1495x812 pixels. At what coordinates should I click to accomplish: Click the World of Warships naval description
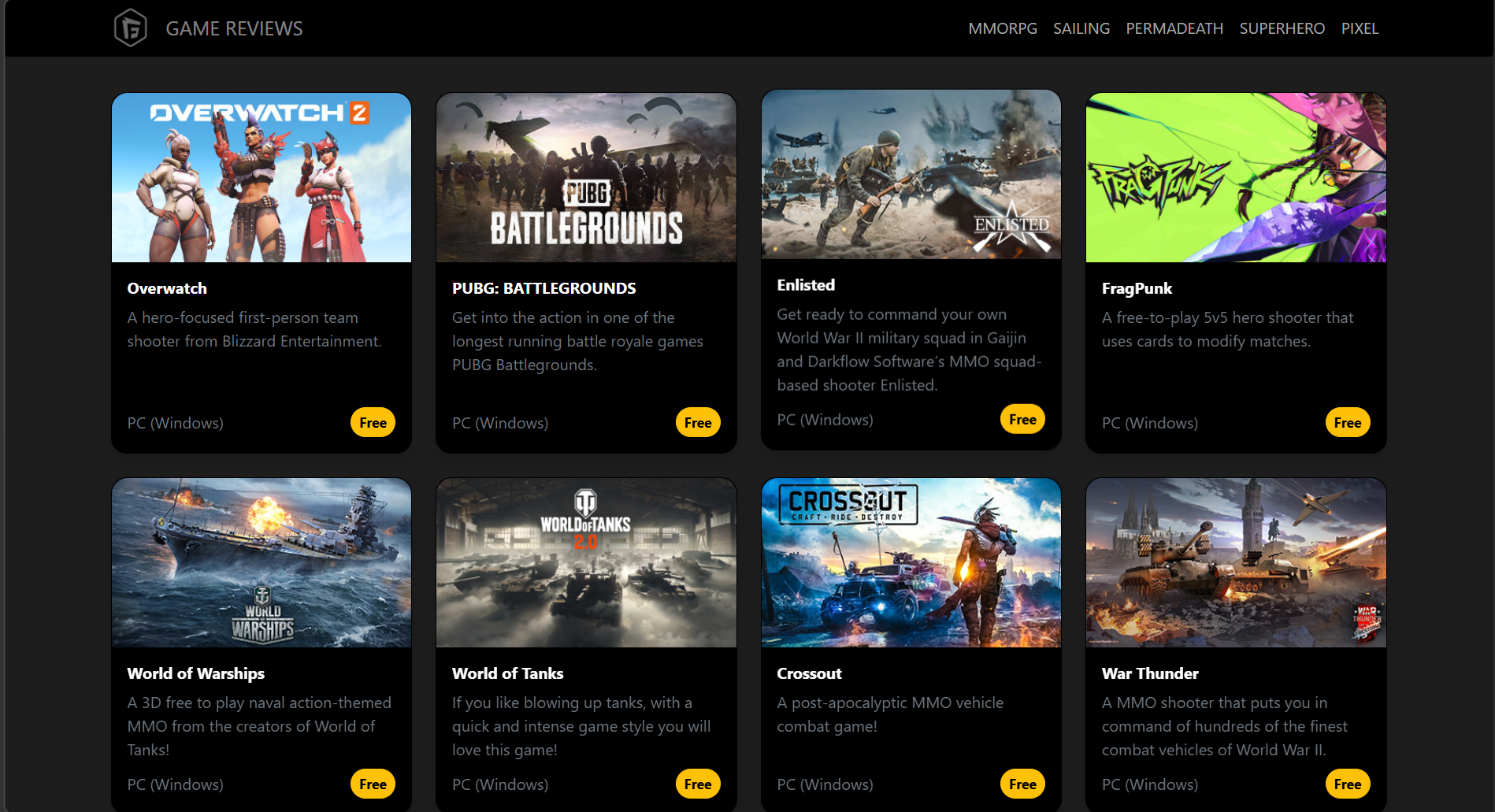(259, 726)
